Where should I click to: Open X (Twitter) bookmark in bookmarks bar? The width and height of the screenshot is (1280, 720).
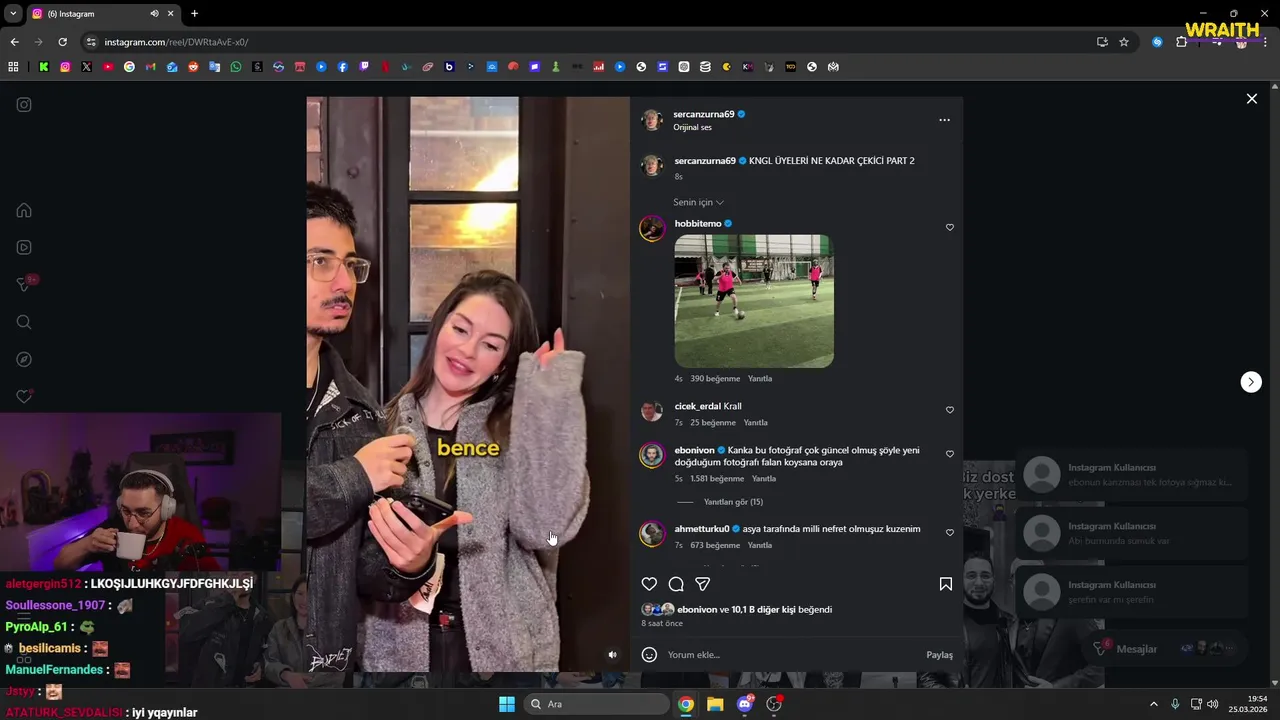pyautogui.click(x=86, y=67)
